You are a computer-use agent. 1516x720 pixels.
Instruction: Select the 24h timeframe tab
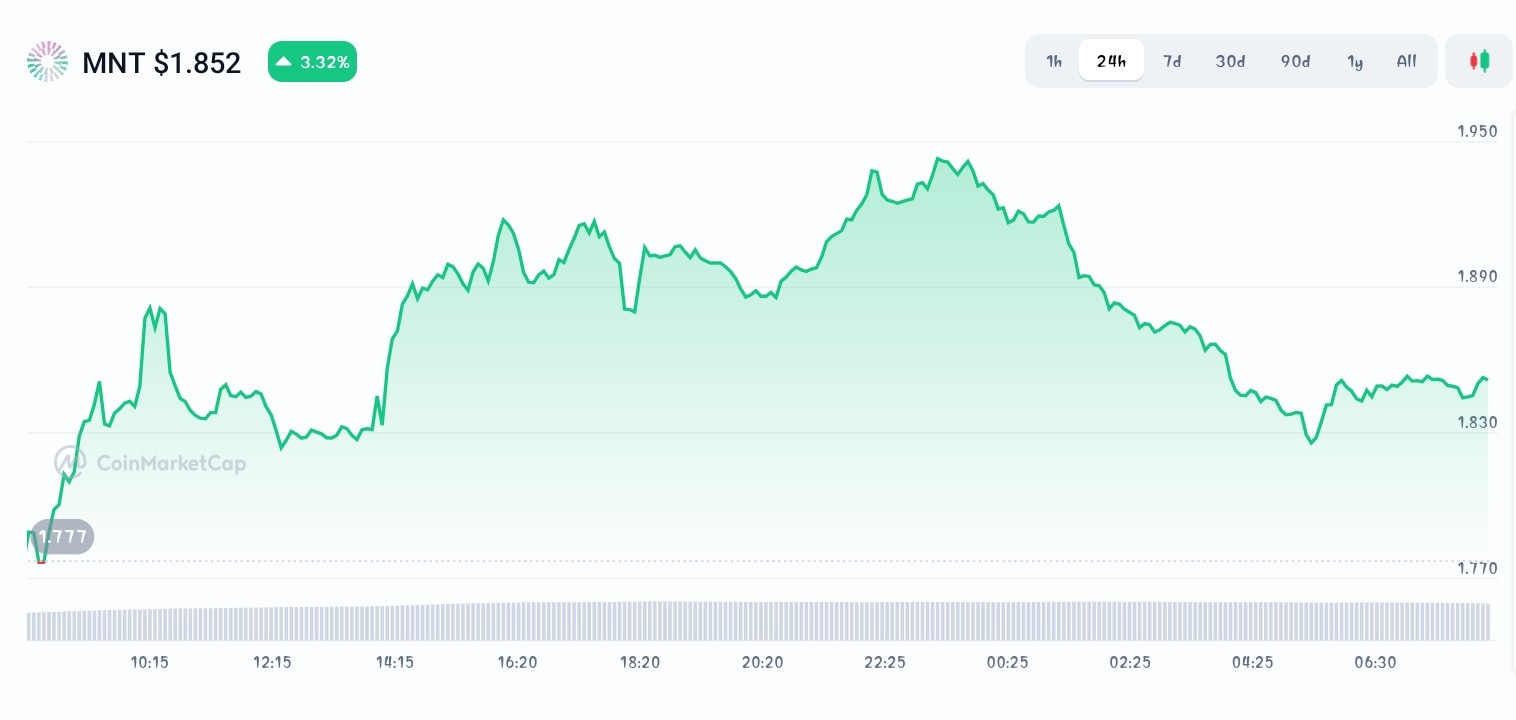coord(1111,61)
